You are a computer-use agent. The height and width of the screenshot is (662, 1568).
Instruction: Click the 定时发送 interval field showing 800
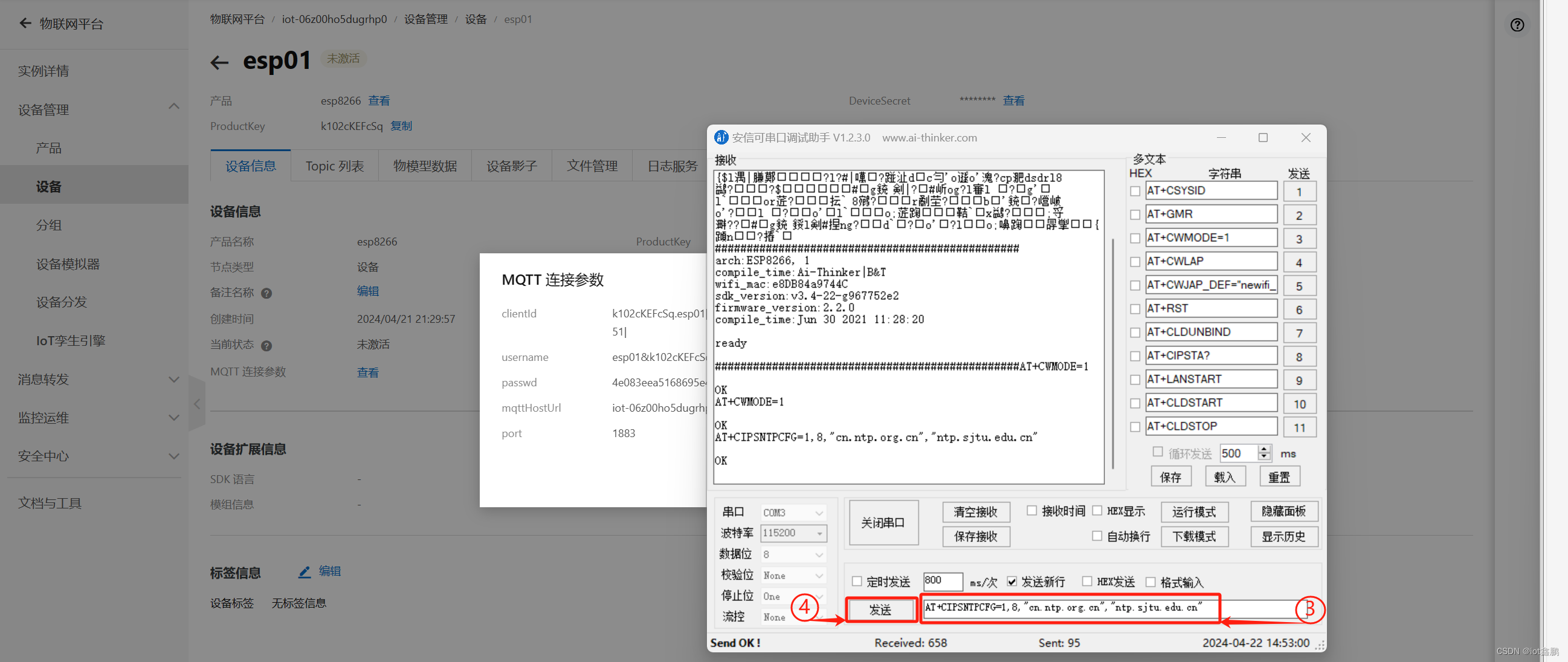[942, 581]
